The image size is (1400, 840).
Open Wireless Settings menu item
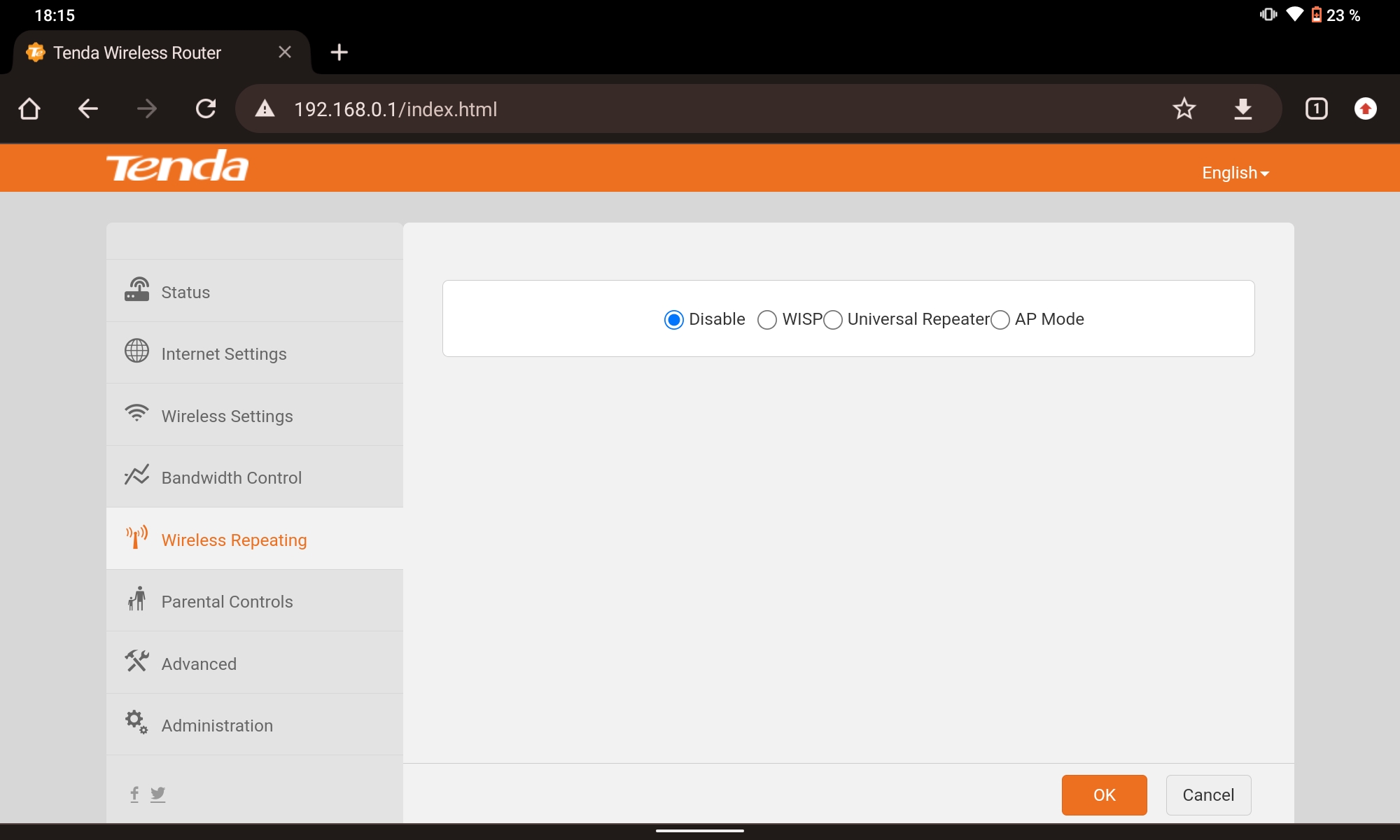227,416
